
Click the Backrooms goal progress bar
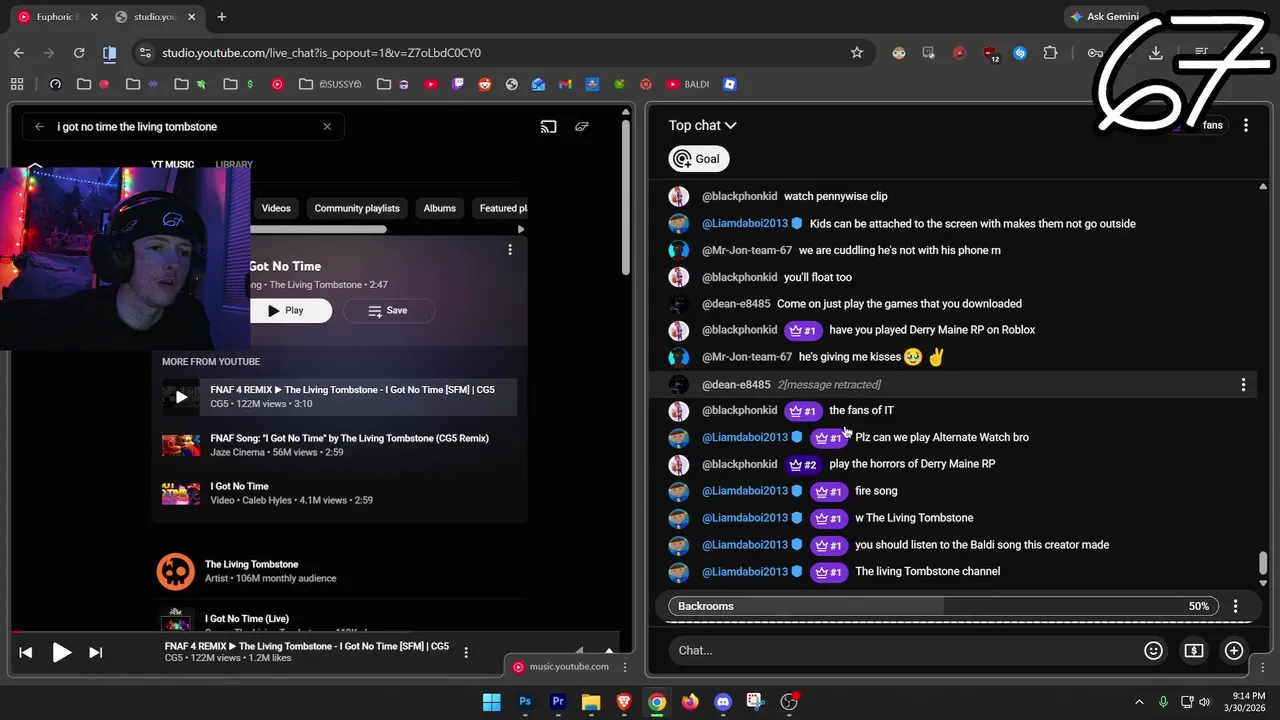point(944,606)
